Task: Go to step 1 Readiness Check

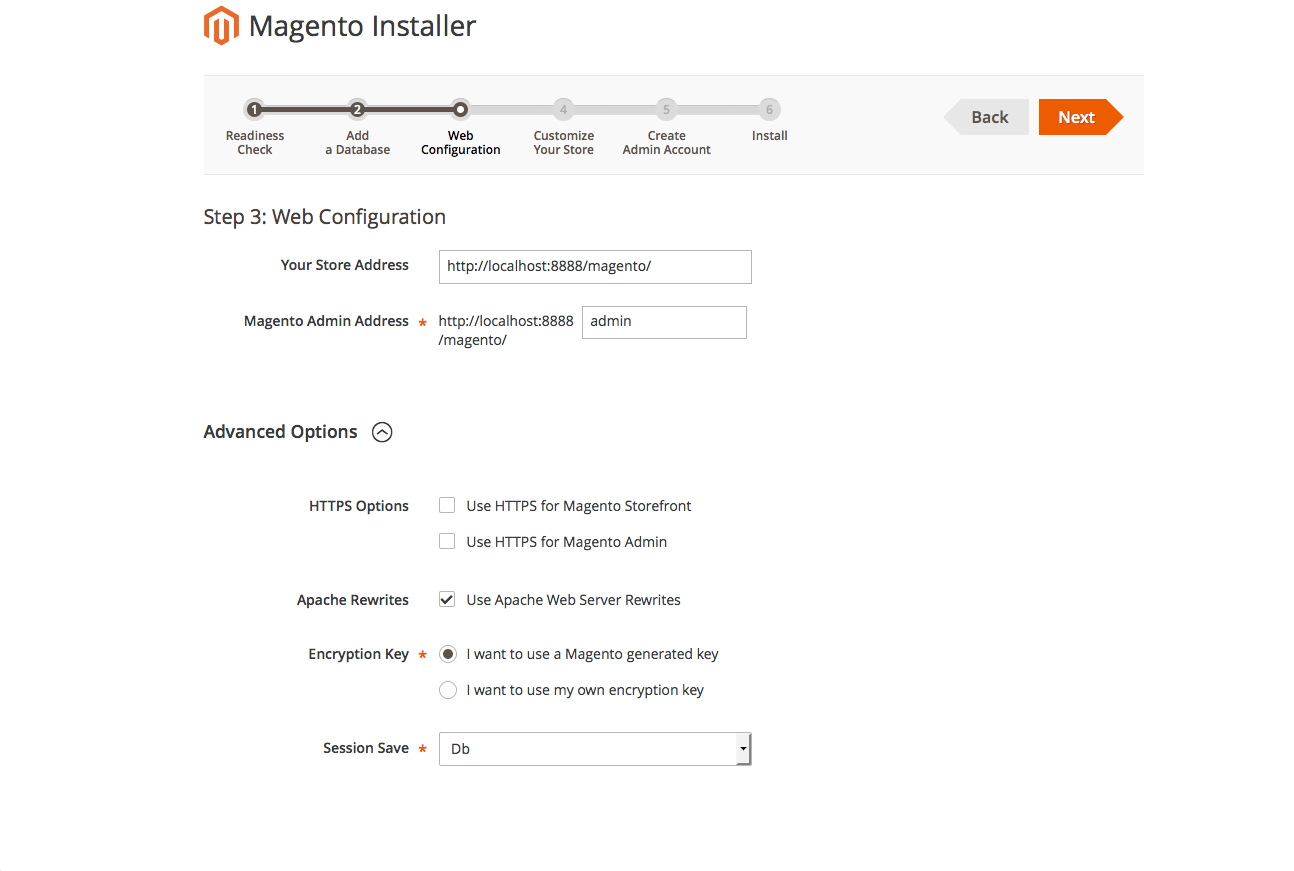Action: [x=255, y=110]
